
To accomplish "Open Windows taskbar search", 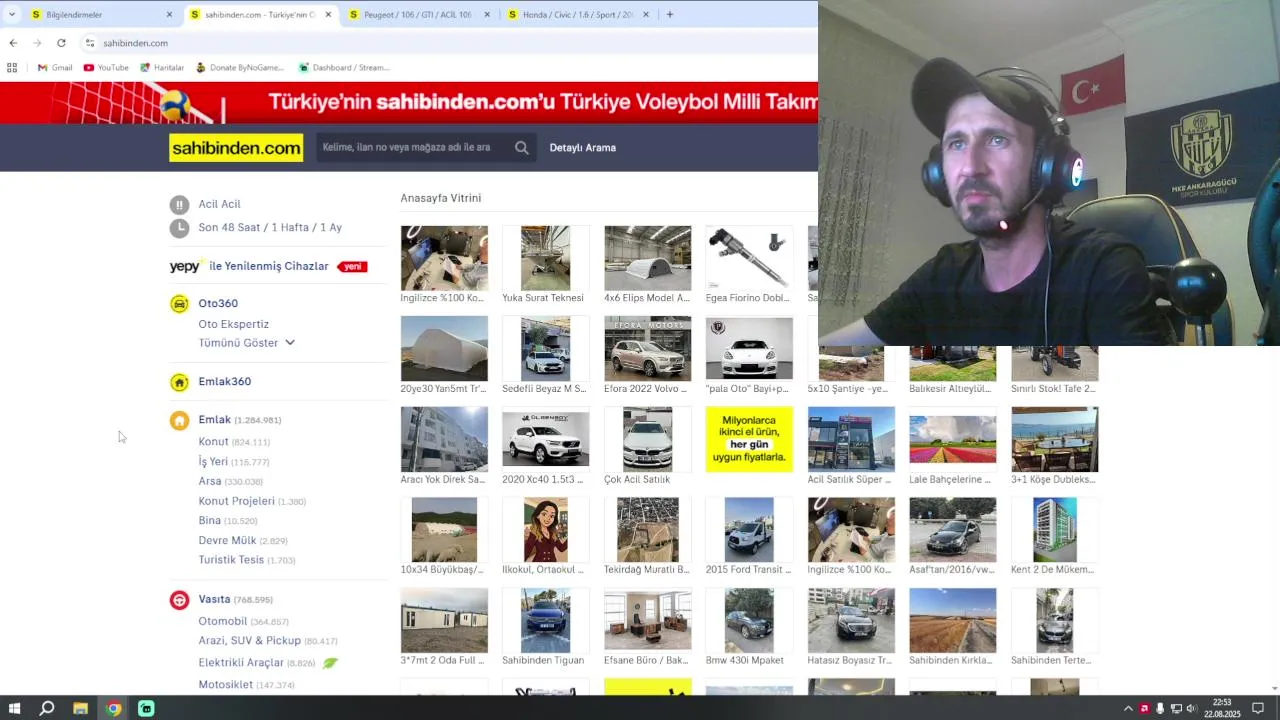I will tap(47, 709).
